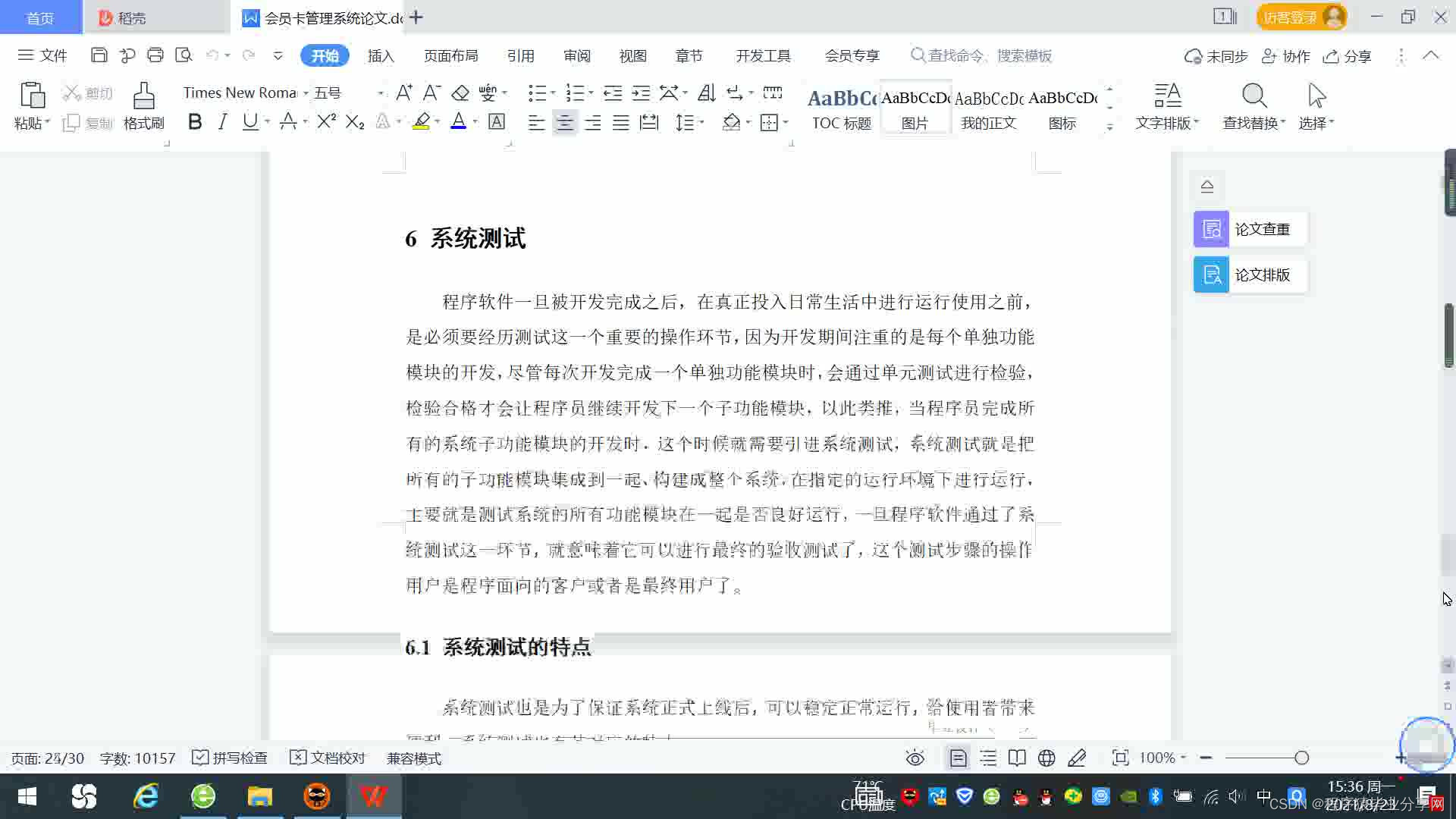Open the font name dropdown
1456x819 pixels.
pyautogui.click(x=306, y=93)
